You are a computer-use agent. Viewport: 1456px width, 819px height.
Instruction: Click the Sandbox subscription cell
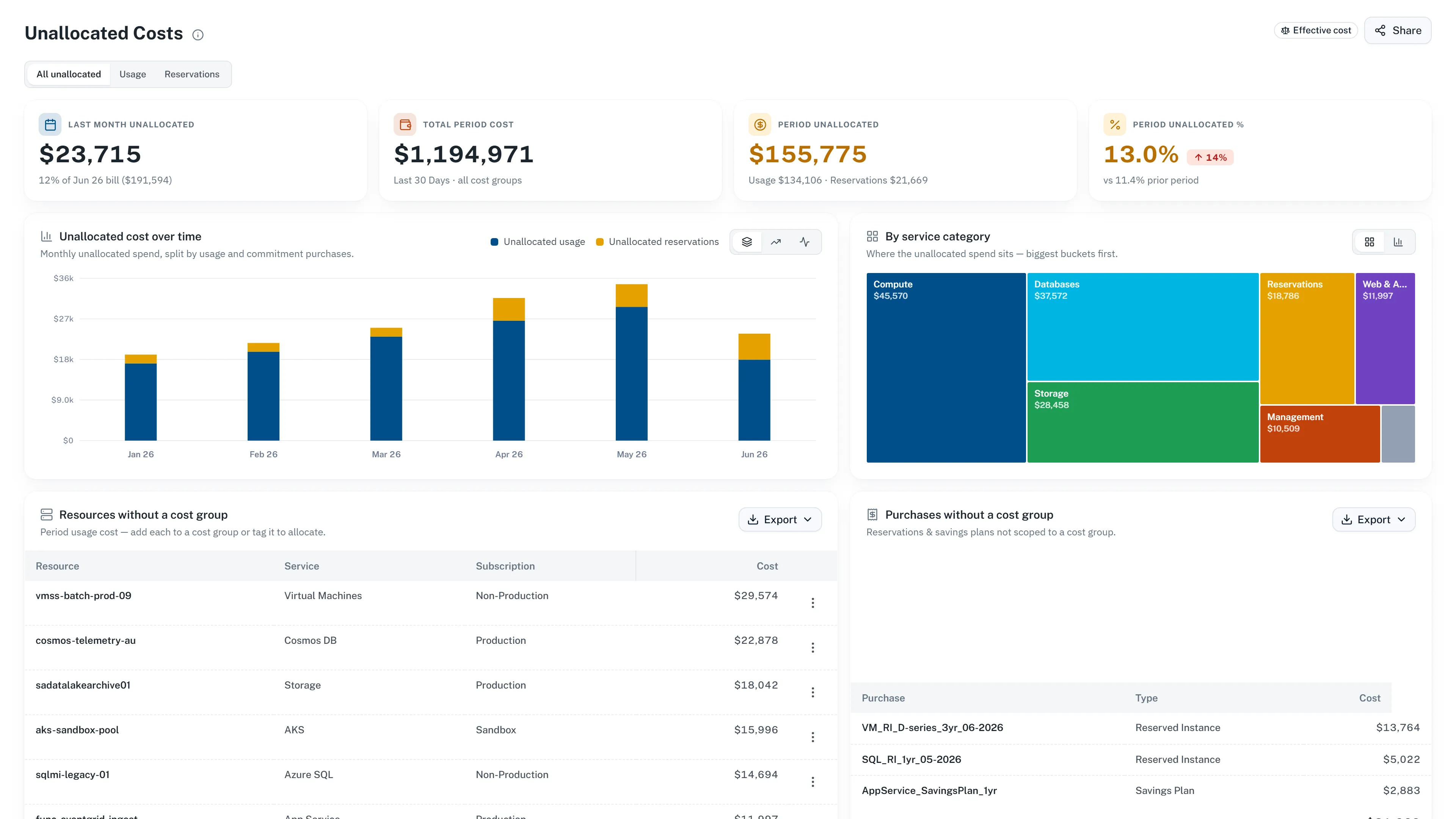coord(496,730)
